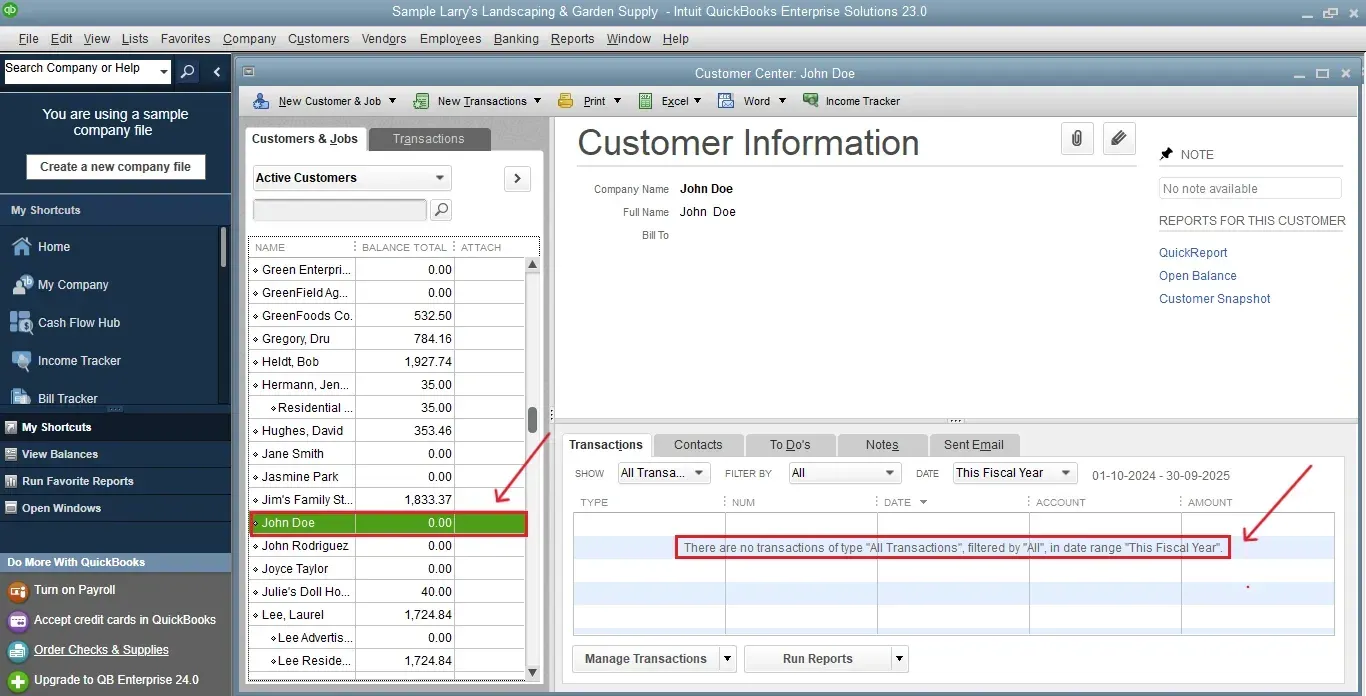Open Open Balance report link
This screenshot has width=1366, height=696.
coord(1198,276)
